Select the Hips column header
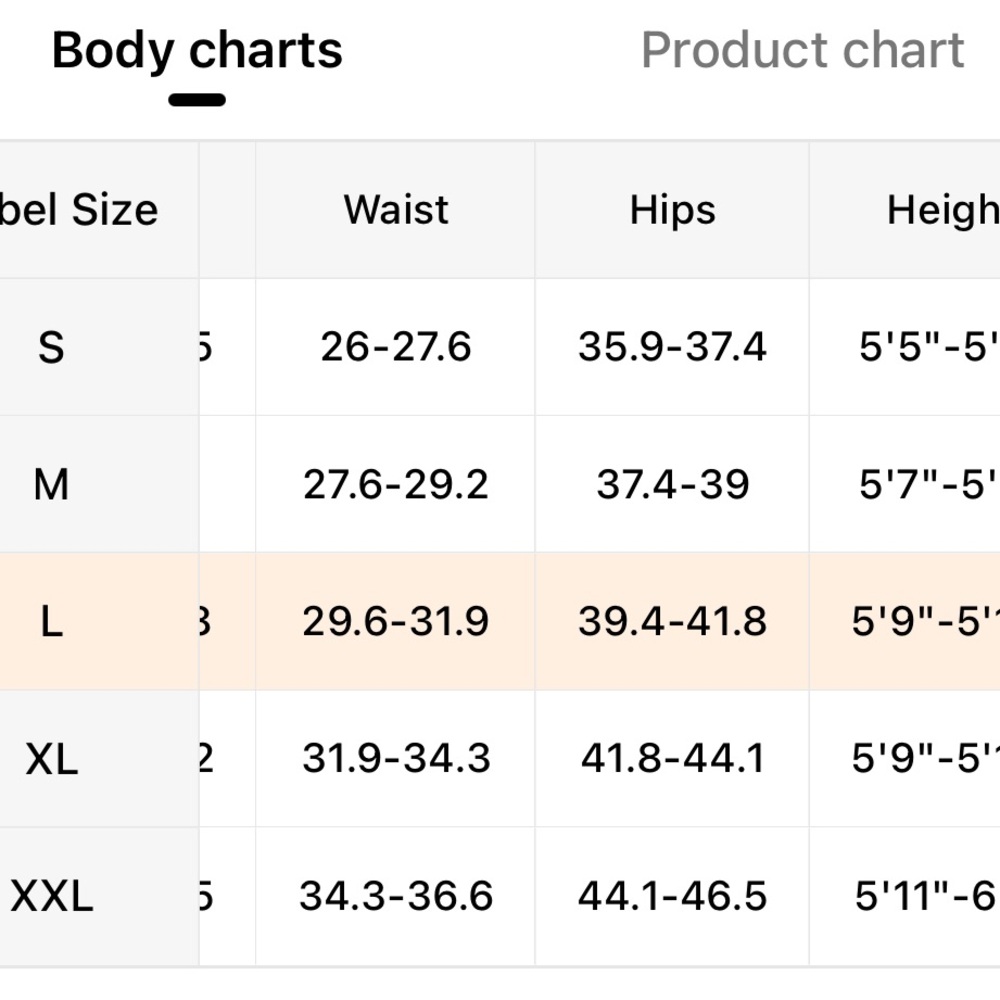The width and height of the screenshot is (1000, 1000). pos(672,210)
